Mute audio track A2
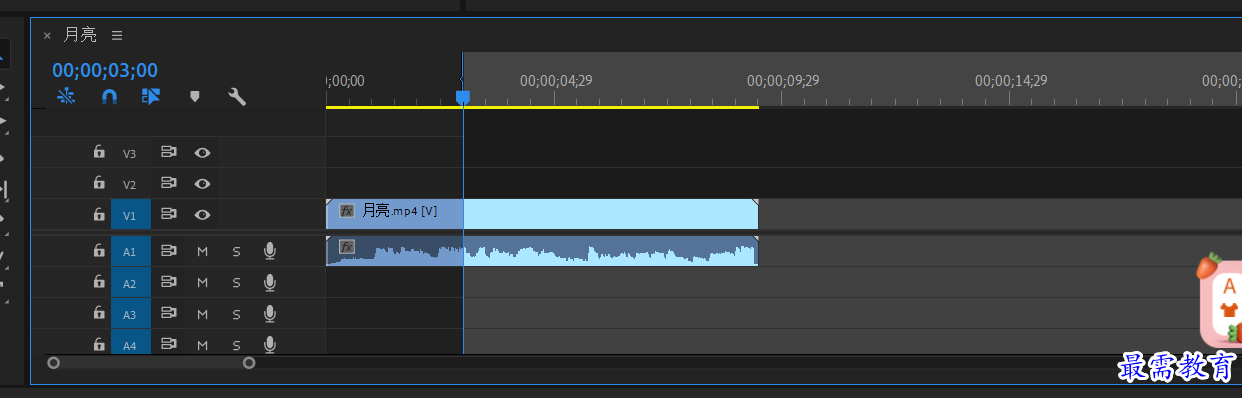The image size is (1242, 398). tap(203, 283)
